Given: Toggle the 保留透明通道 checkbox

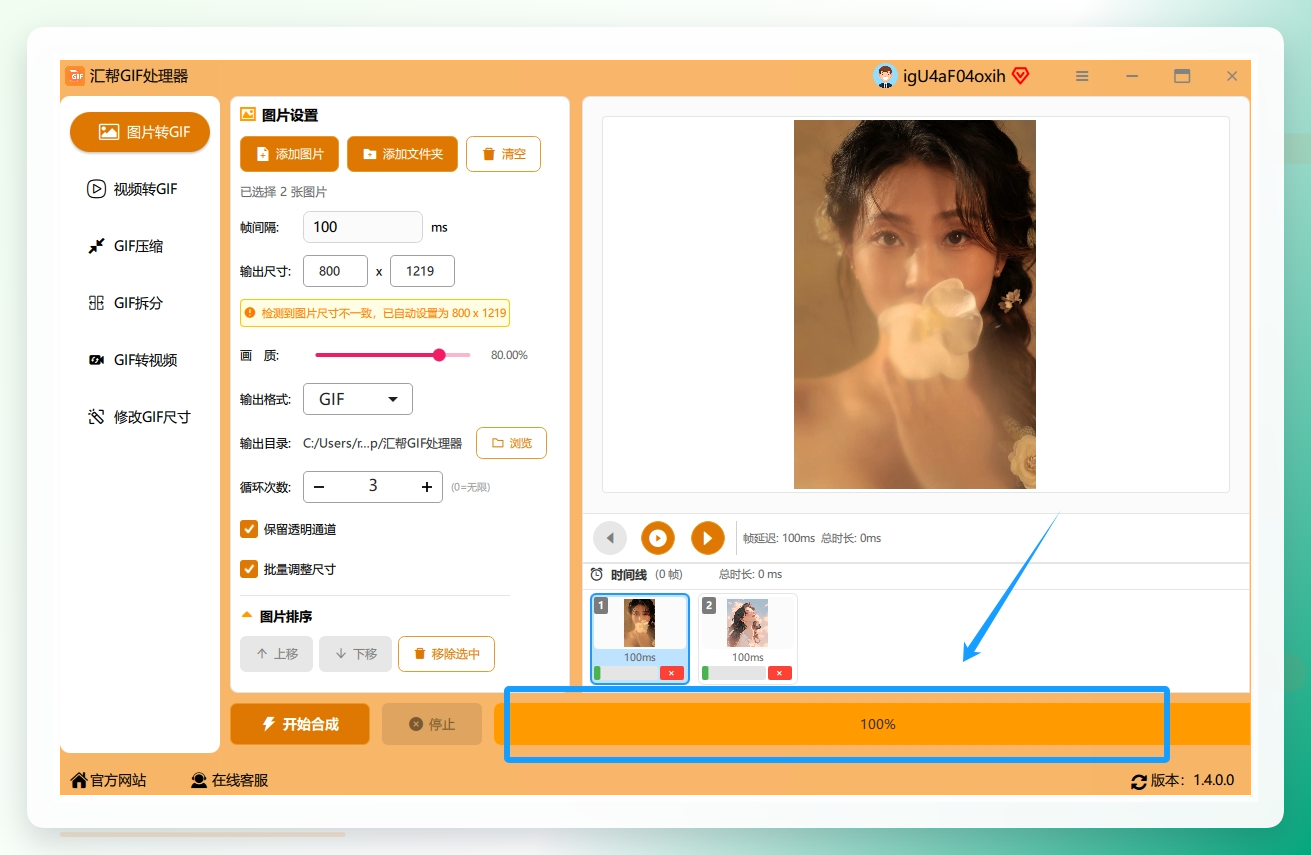Looking at the screenshot, I should coord(249,529).
